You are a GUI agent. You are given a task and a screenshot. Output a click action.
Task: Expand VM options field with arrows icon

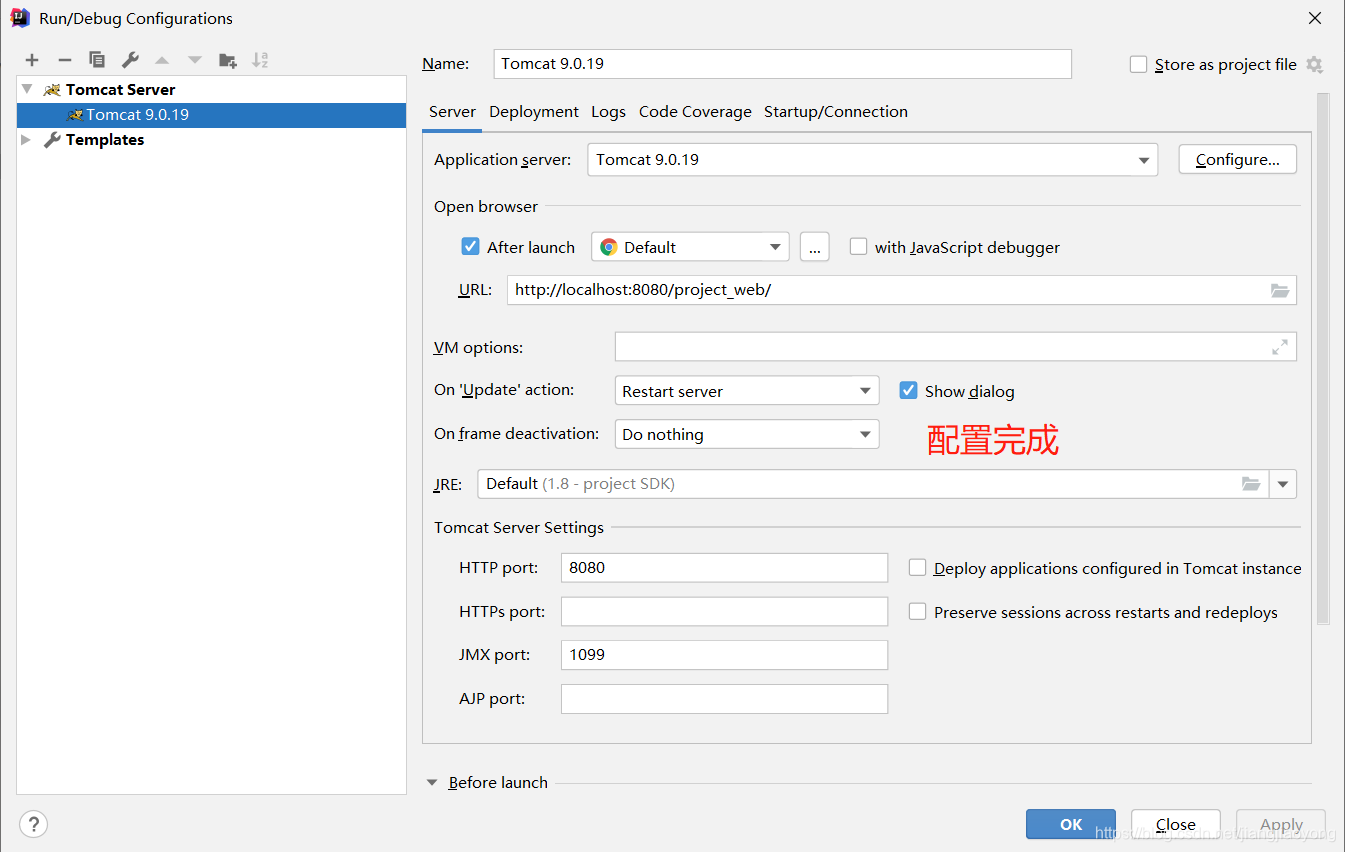(1280, 347)
